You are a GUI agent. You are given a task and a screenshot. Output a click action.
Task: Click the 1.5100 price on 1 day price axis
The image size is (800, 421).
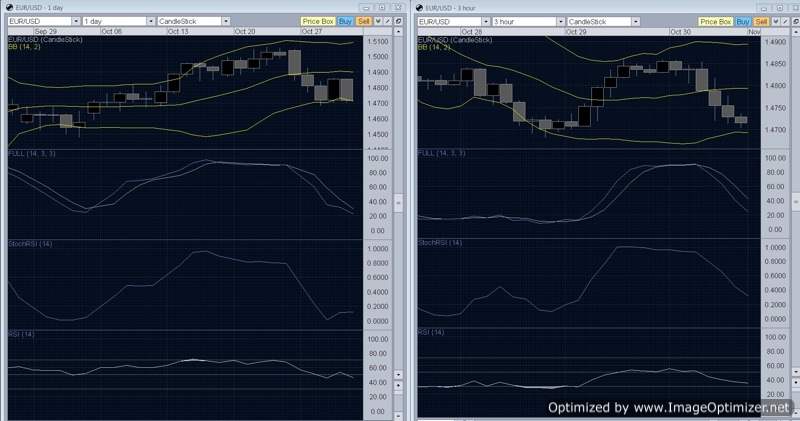378,41
